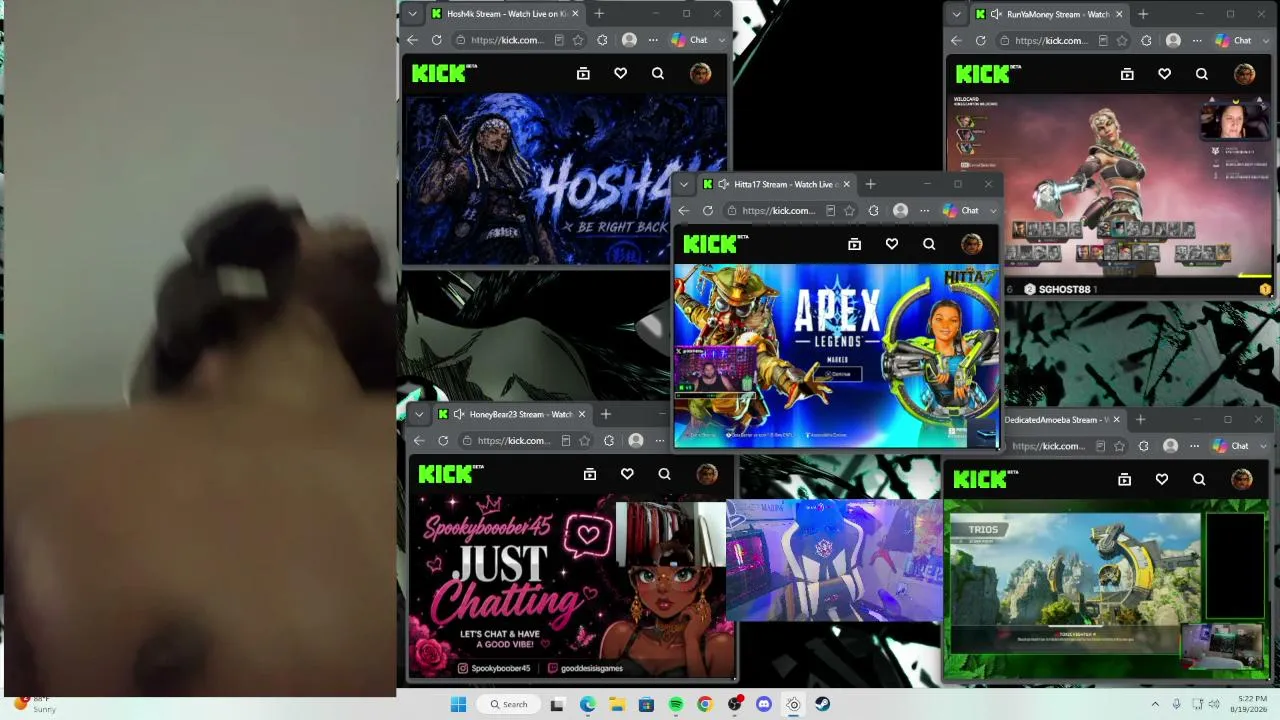Open Kick search in the RunYaMoney window
This screenshot has width=1280, height=720.
[1202, 73]
